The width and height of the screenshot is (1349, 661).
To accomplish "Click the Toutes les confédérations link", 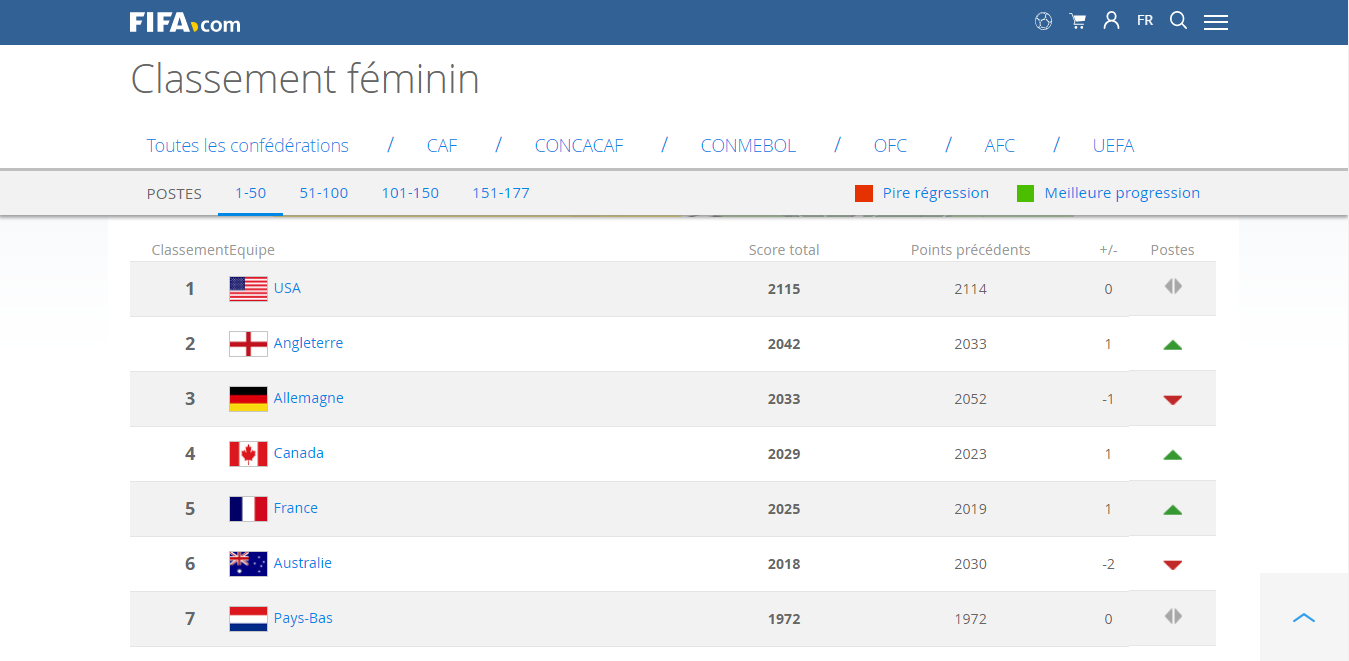I will 247,146.
